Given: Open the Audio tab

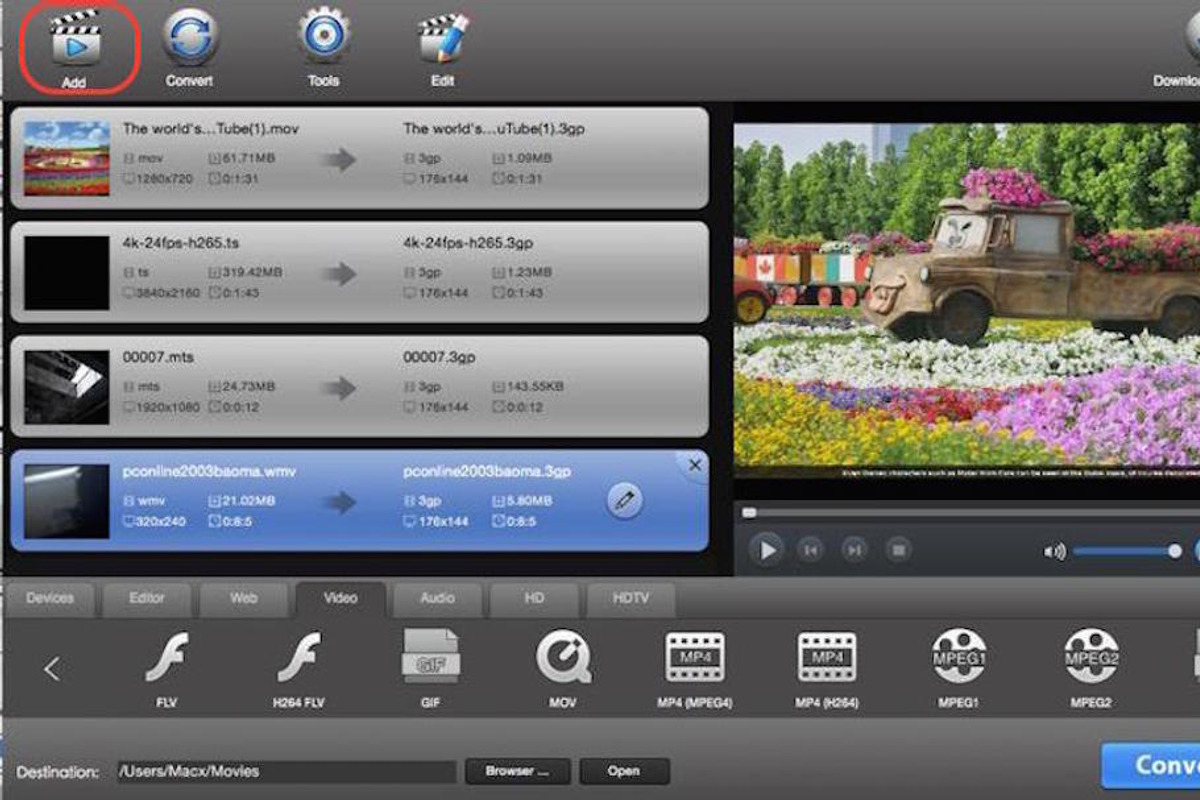Looking at the screenshot, I should coord(437,599).
